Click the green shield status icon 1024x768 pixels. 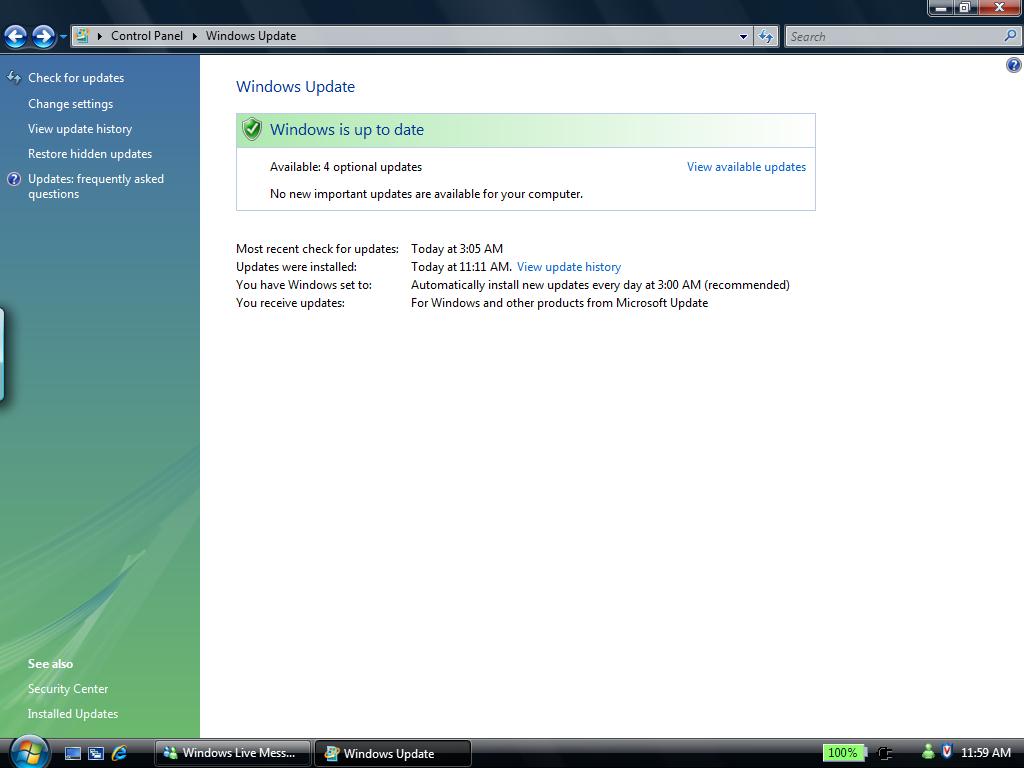(251, 129)
